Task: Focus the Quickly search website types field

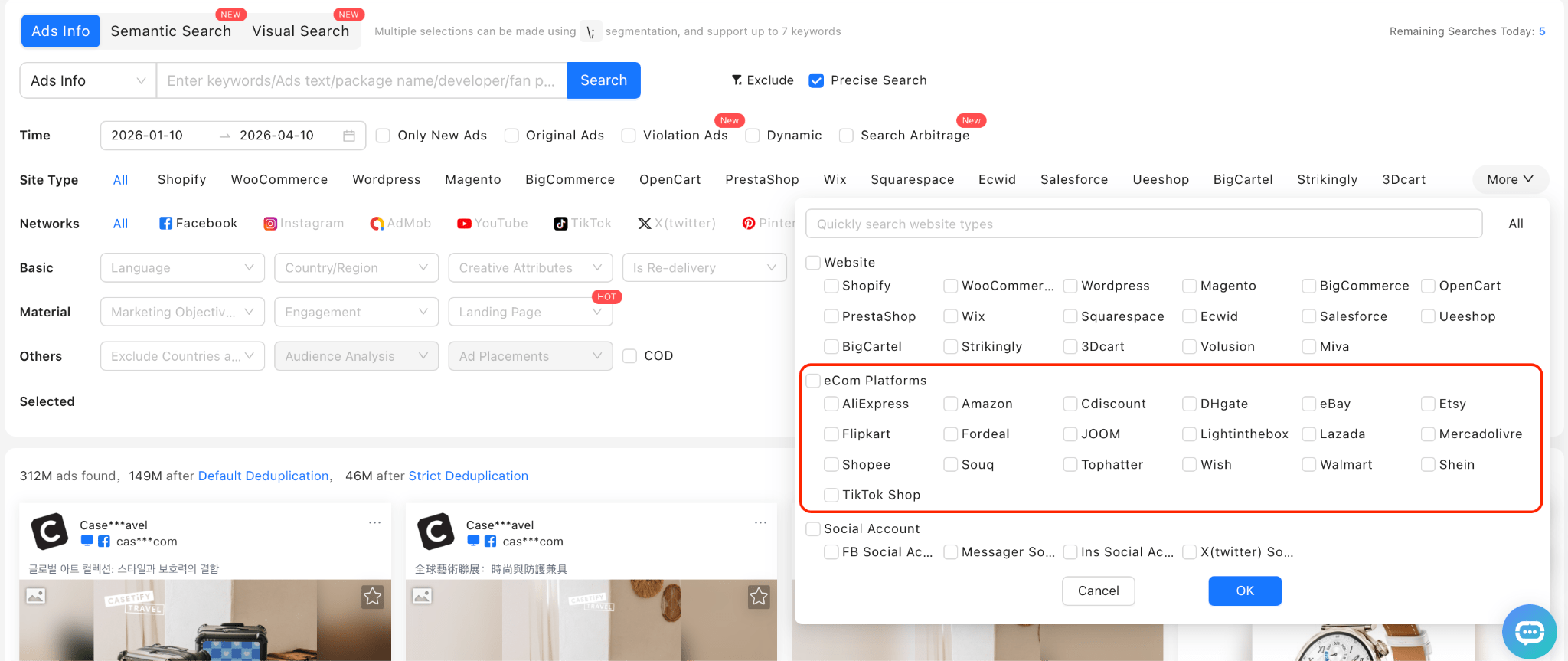Action: click(x=1144, y=224)
